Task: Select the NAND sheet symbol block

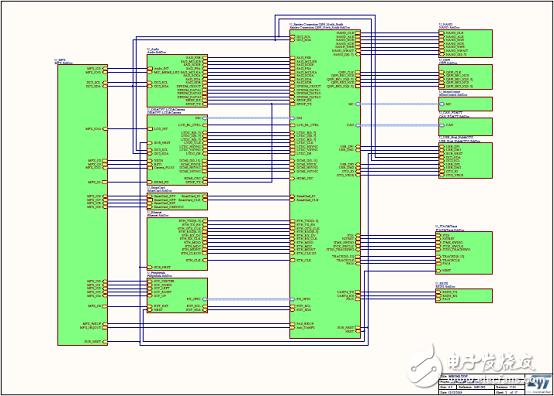Action: tap(466, 43)
